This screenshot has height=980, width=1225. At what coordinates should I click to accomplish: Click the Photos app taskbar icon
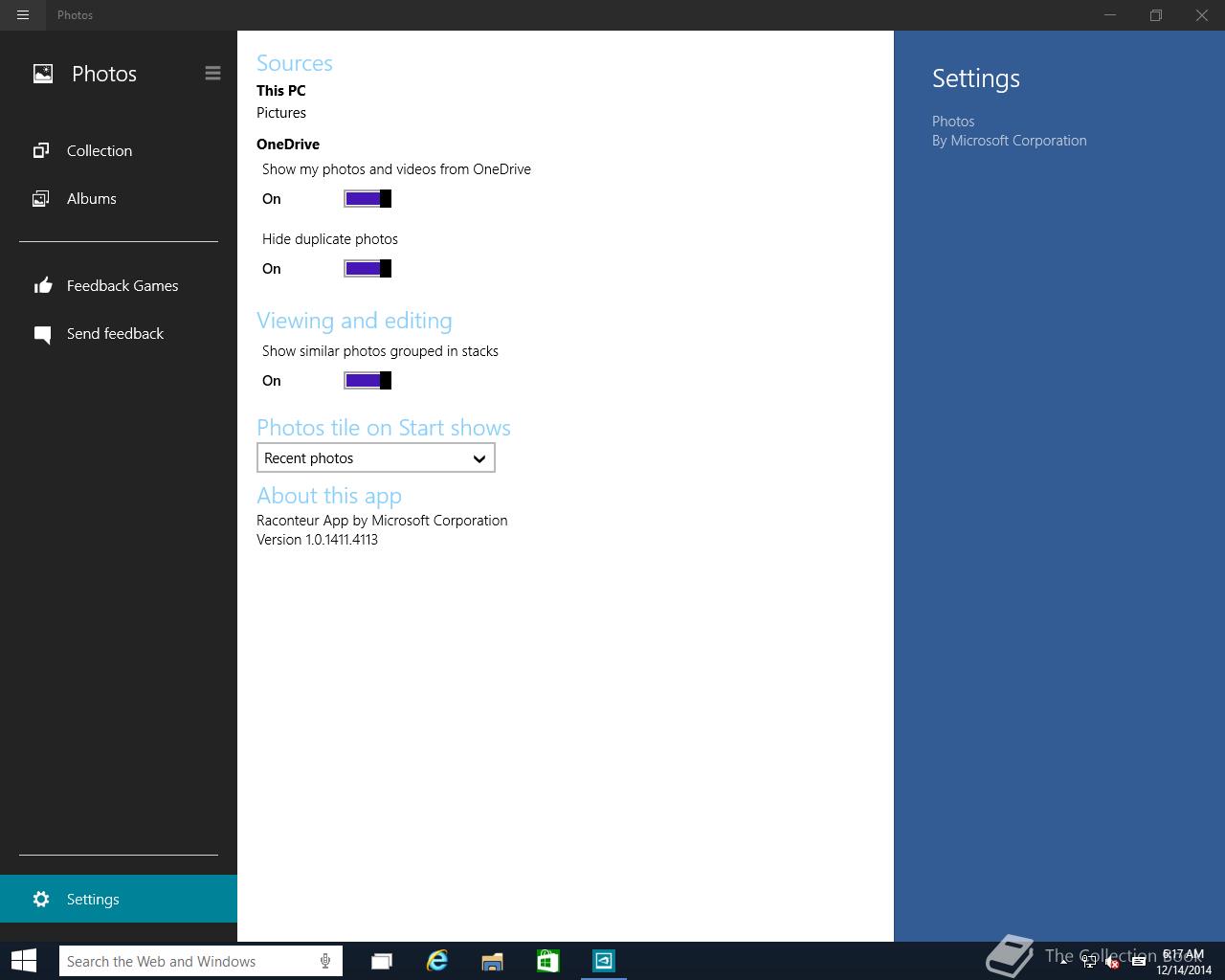pos(604,961)
